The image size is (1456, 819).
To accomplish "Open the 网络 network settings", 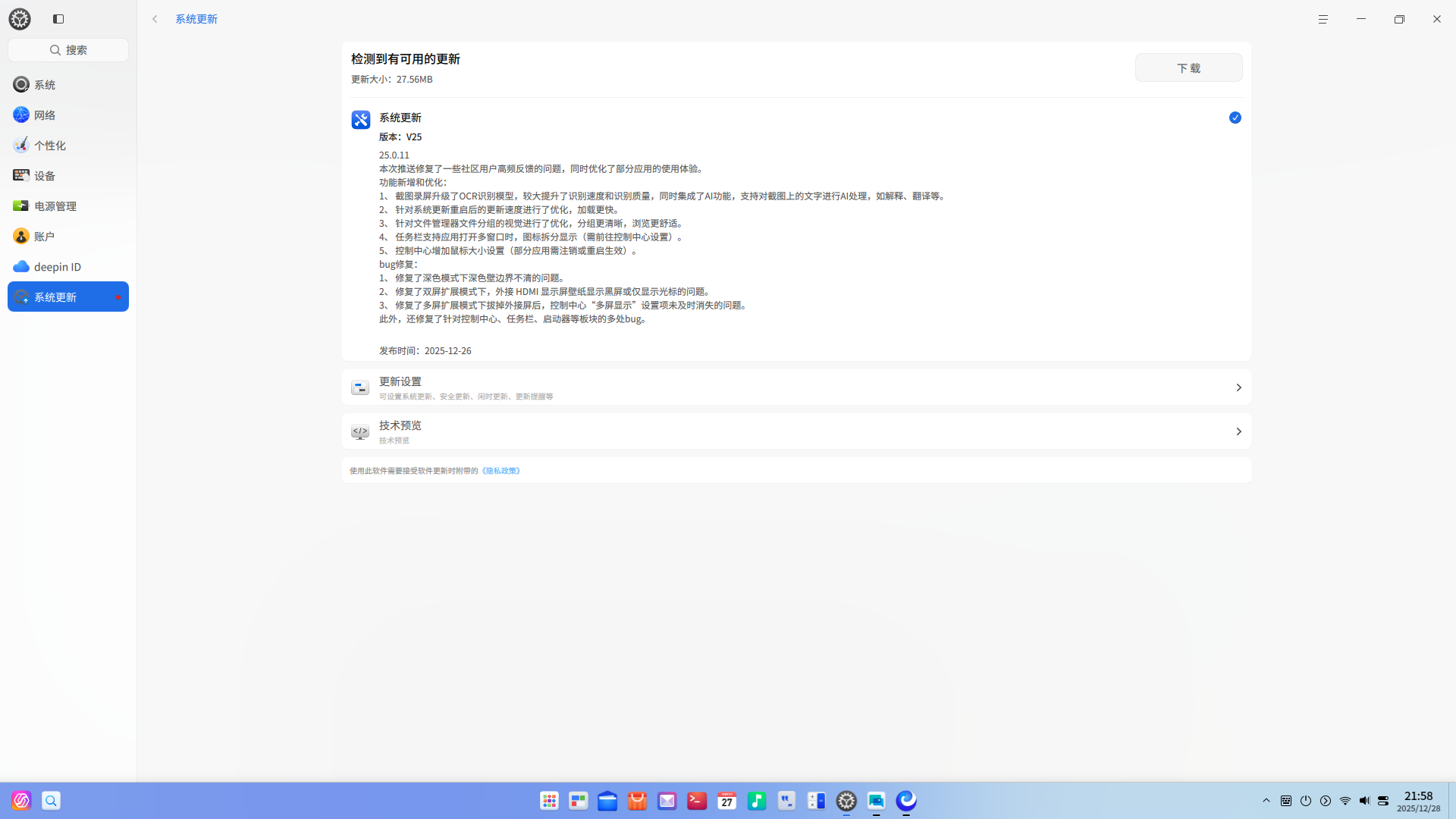I will click(45, 115).
